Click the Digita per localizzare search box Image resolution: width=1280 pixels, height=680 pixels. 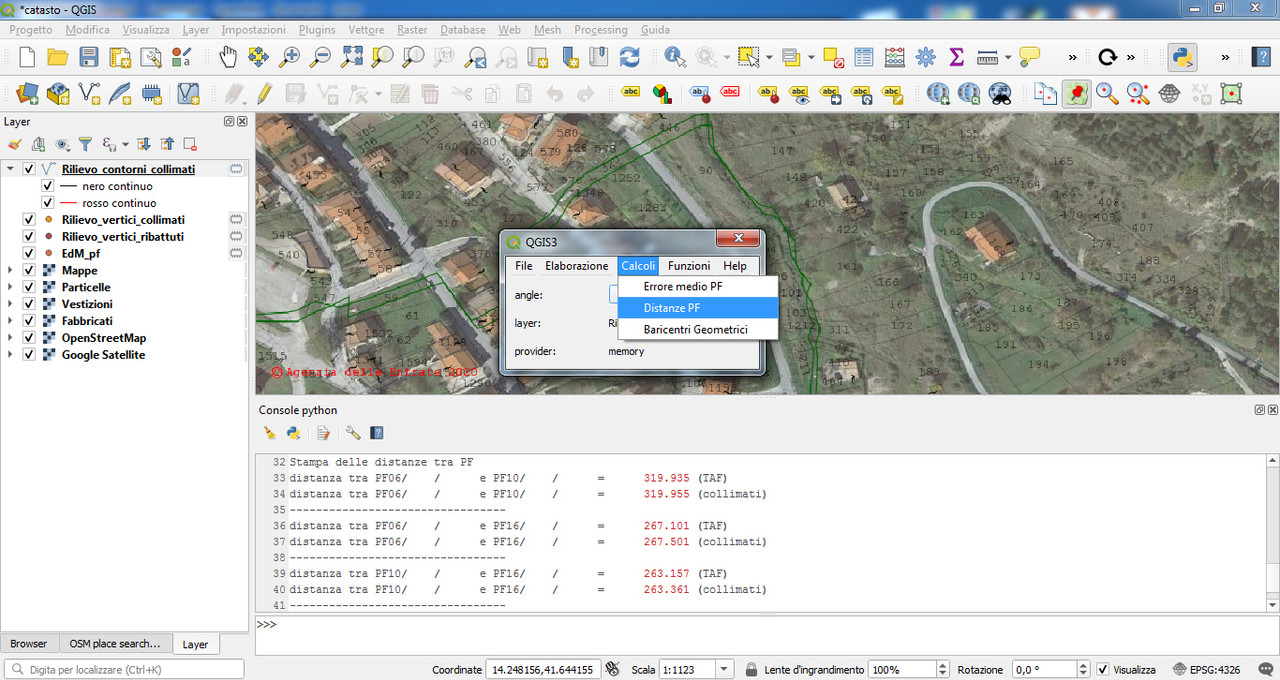124,669
